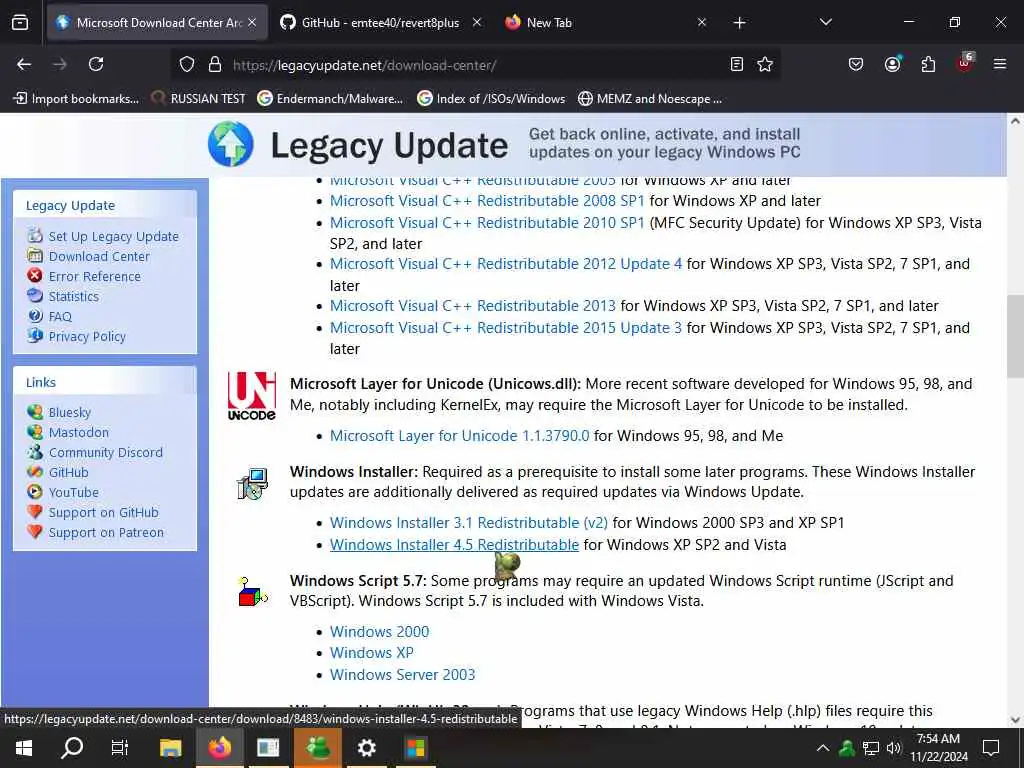Open Index of /ISOs/Windows bookmark

point(491,99)
